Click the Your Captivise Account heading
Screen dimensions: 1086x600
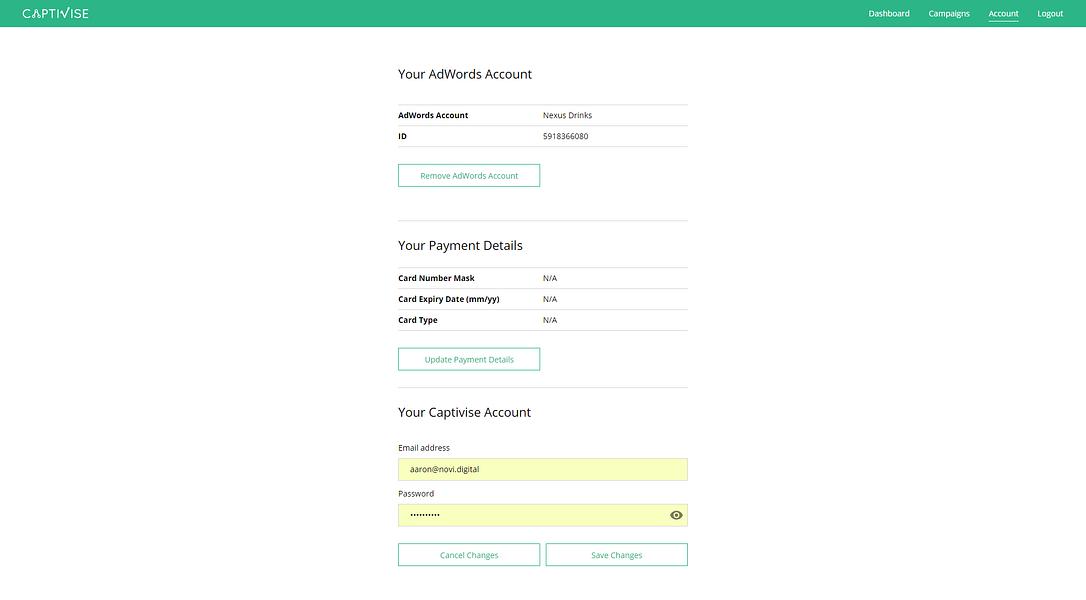(x=464, y=412)
